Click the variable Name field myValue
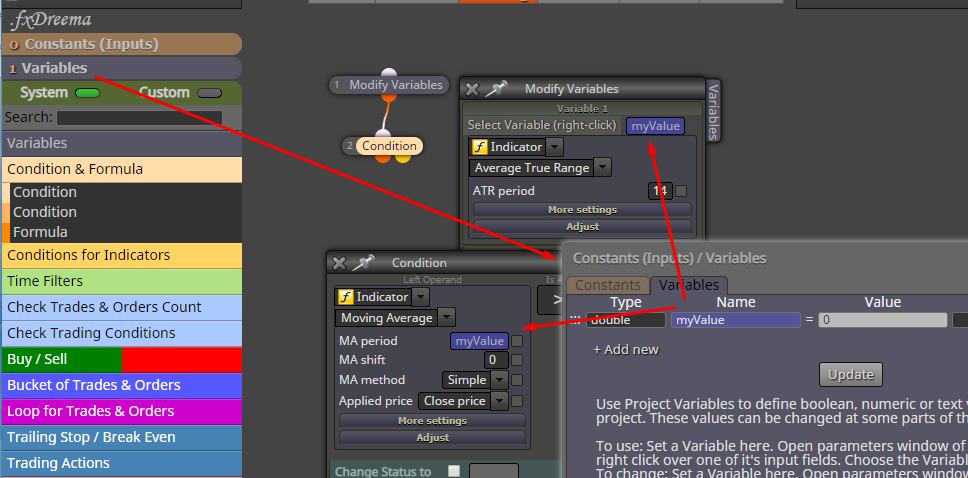The width and height of the screenshot is (968, 478). pyautogui.click(x=735, y=320)
